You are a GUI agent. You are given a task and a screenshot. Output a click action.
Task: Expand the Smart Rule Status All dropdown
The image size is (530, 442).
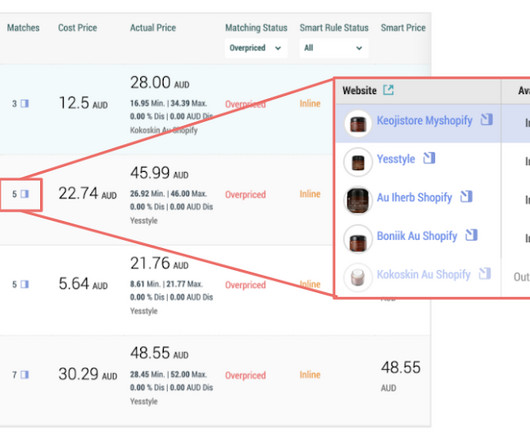click(x=334, y=48)
